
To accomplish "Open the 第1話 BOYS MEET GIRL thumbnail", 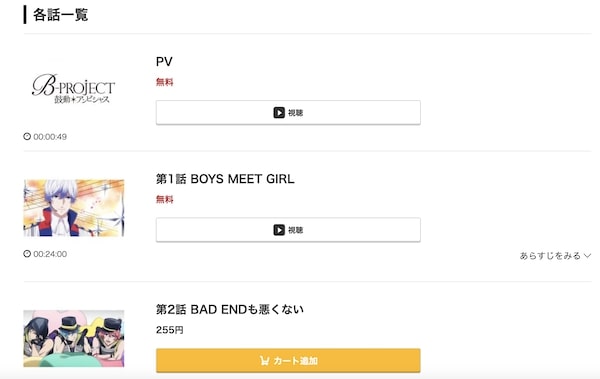I will tap(73, 208).
